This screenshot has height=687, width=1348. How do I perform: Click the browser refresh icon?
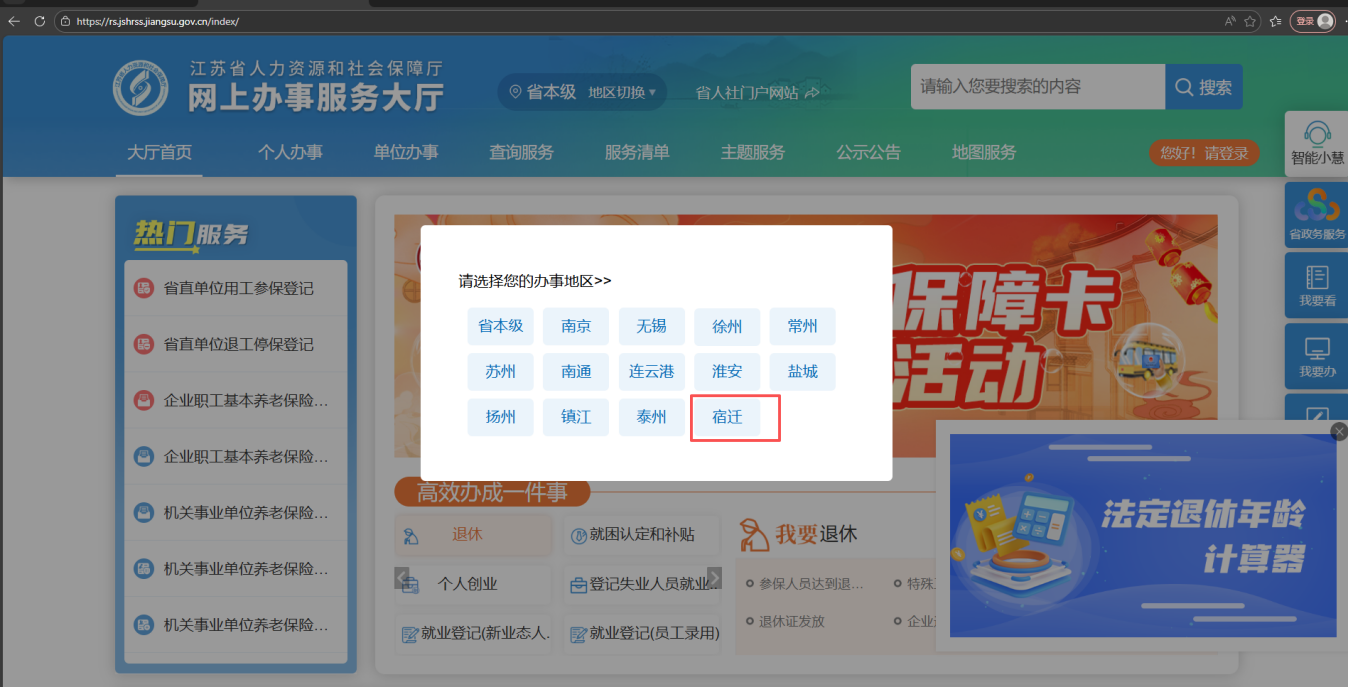[x=40, y=21]
